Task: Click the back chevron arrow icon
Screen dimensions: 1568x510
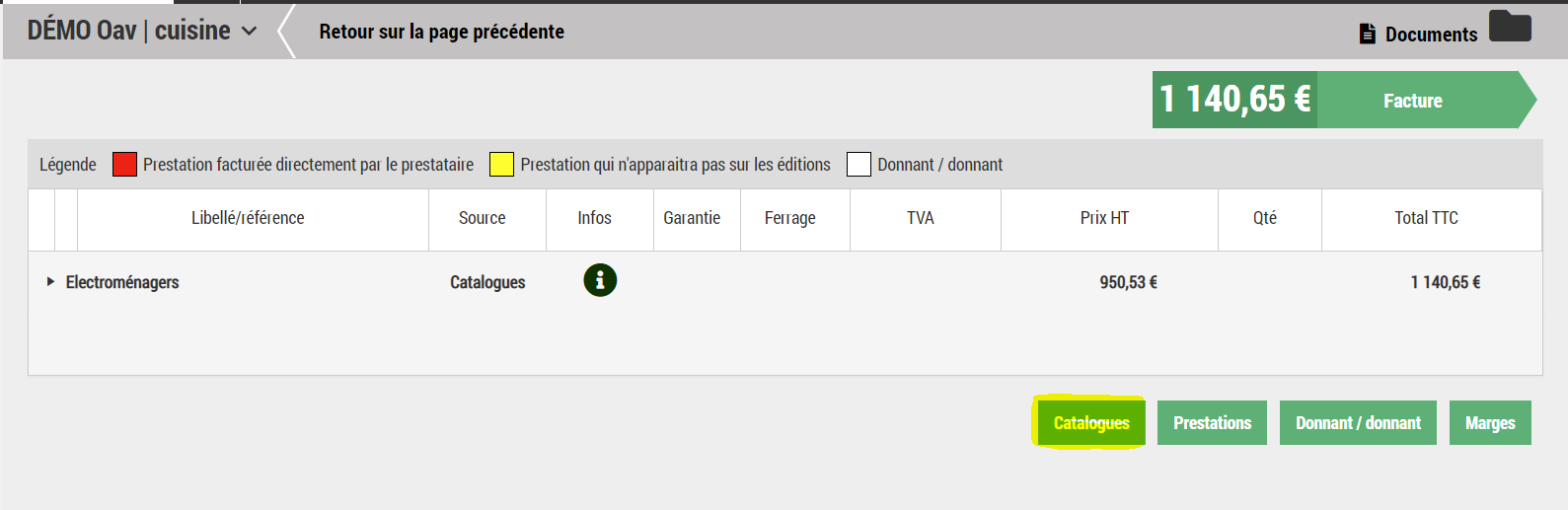Action: (x=286, y=32)
